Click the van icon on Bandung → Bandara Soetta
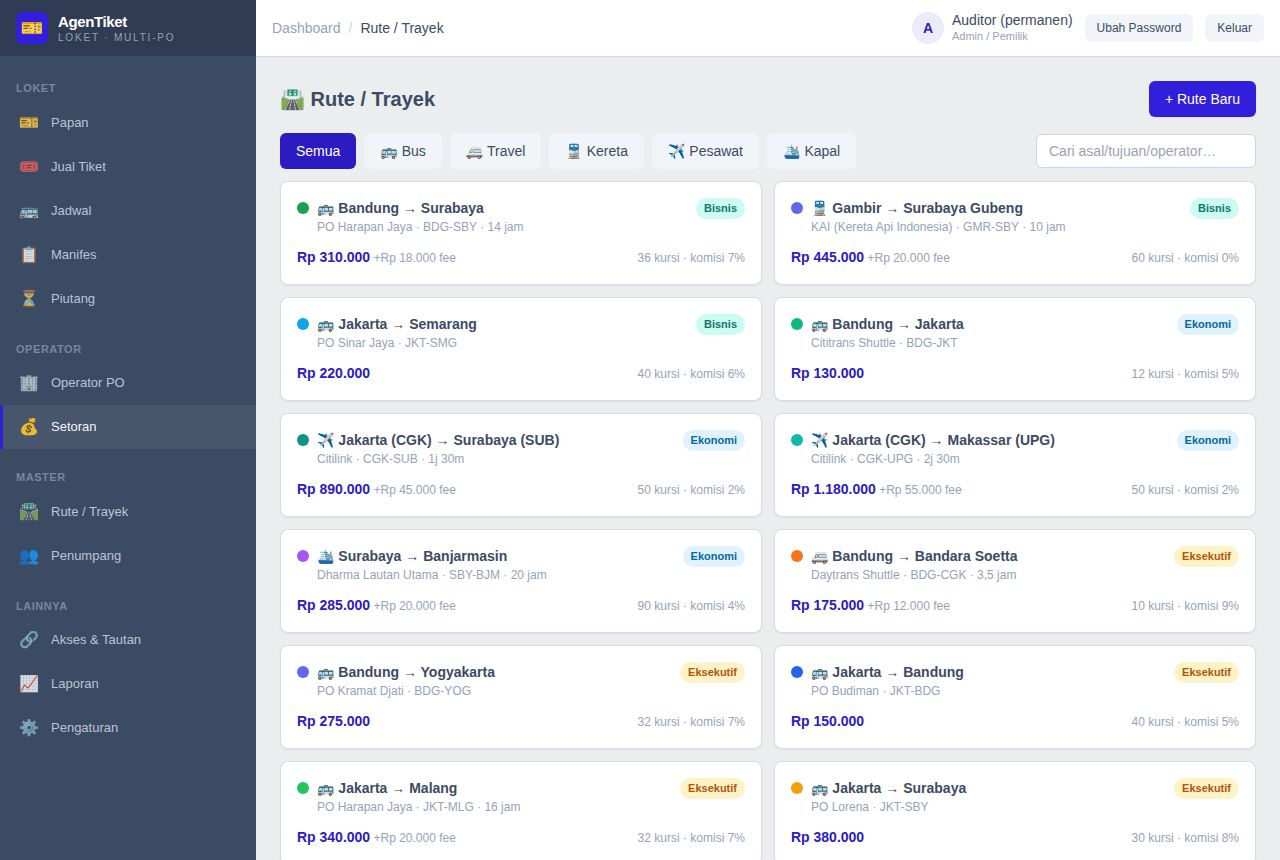1280x860 pixels. pyautogui.click(x=820, y=556)
